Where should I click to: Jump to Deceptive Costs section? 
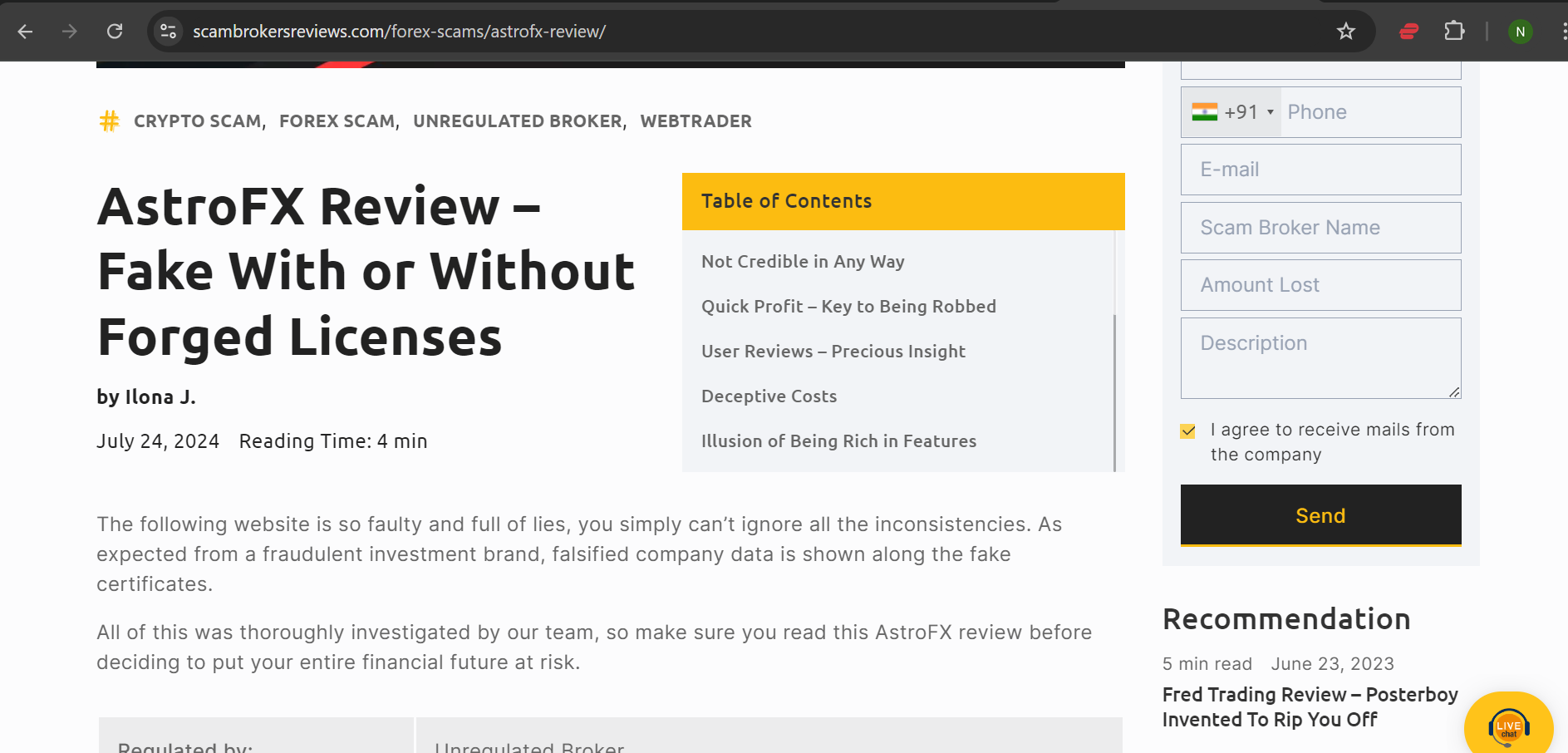(x=769, y=396)
